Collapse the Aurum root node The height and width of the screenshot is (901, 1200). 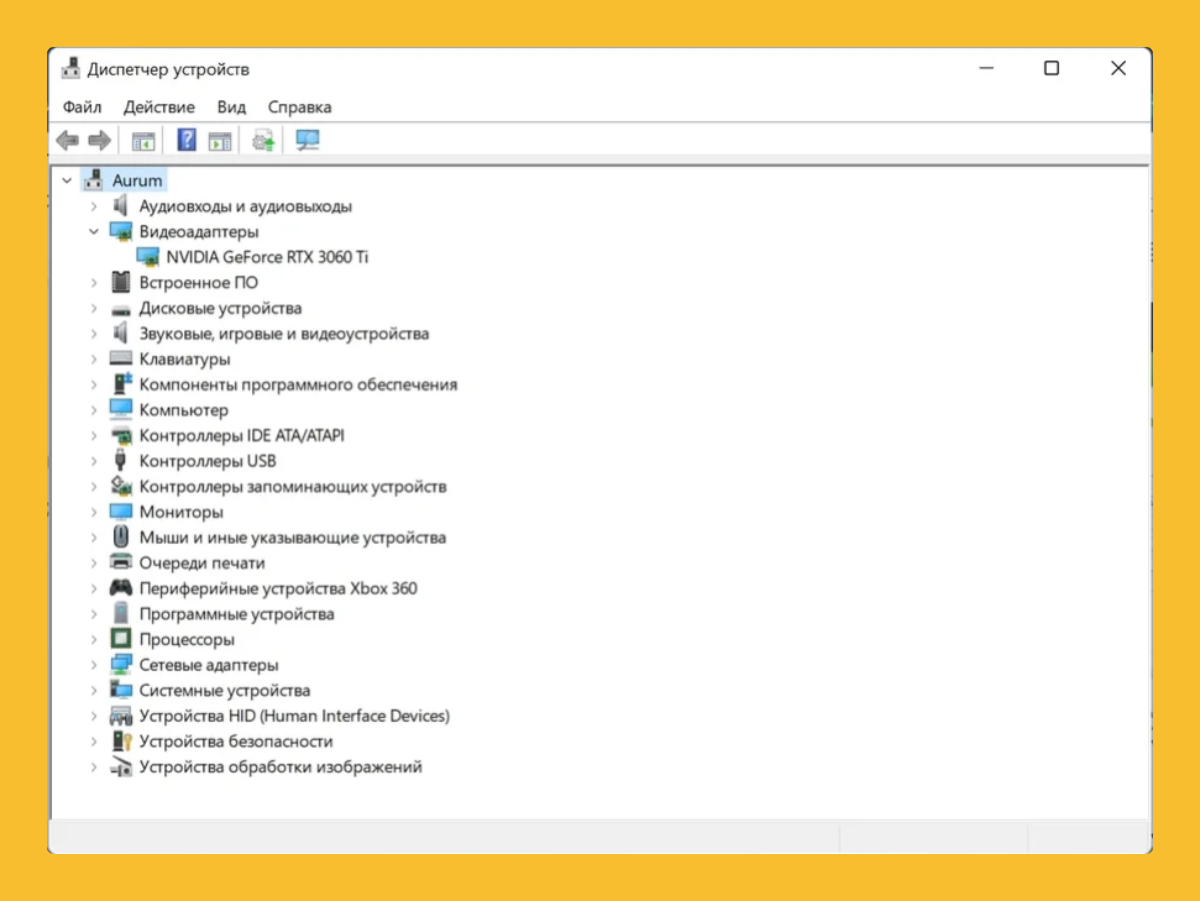(67, 181)
